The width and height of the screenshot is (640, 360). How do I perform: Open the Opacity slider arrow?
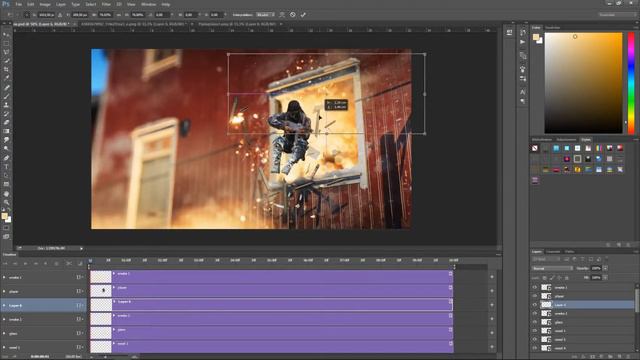coord(605,269)
